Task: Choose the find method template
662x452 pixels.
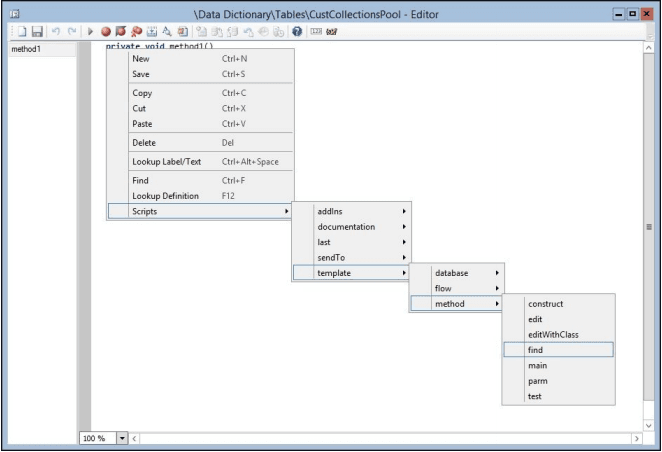Action: (x=557, y=349)
